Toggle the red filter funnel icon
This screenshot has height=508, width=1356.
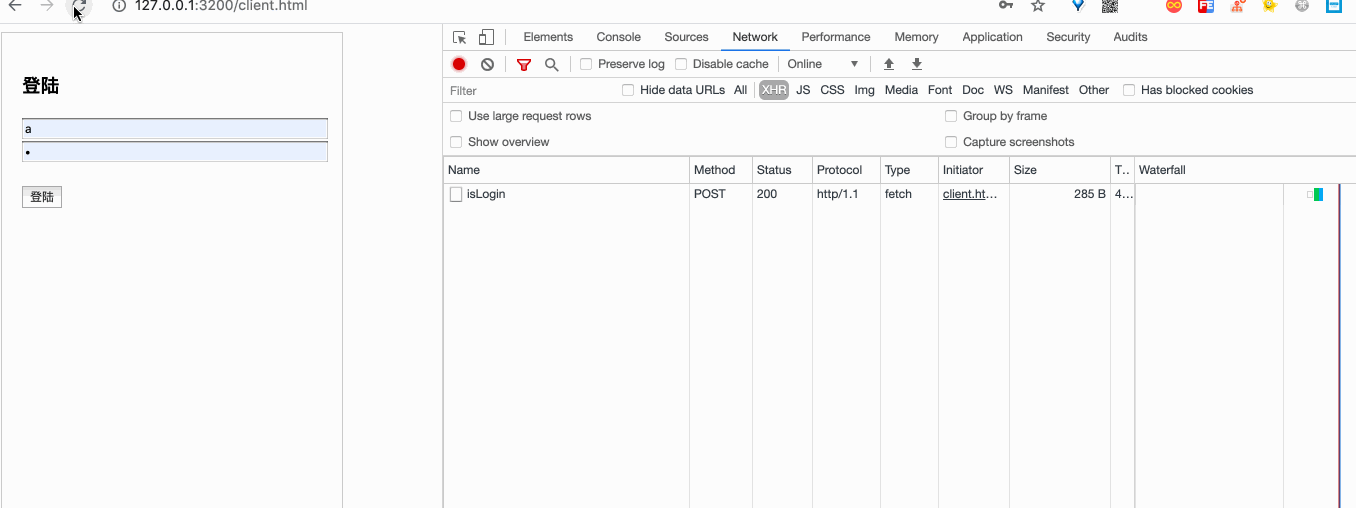(524, 64)
